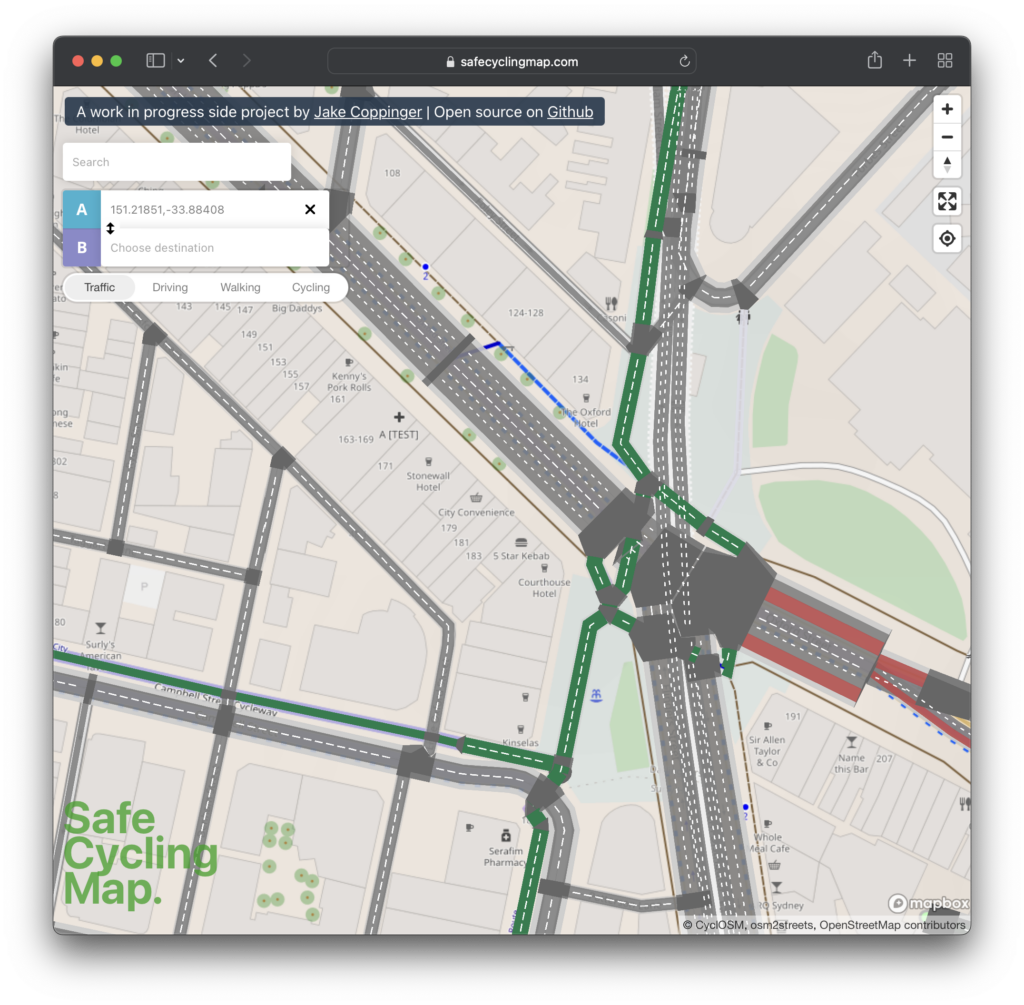This screenshot has width=1024, height=1005.
Task: Zoom out using the minus icon
Action: coord(946,136)
